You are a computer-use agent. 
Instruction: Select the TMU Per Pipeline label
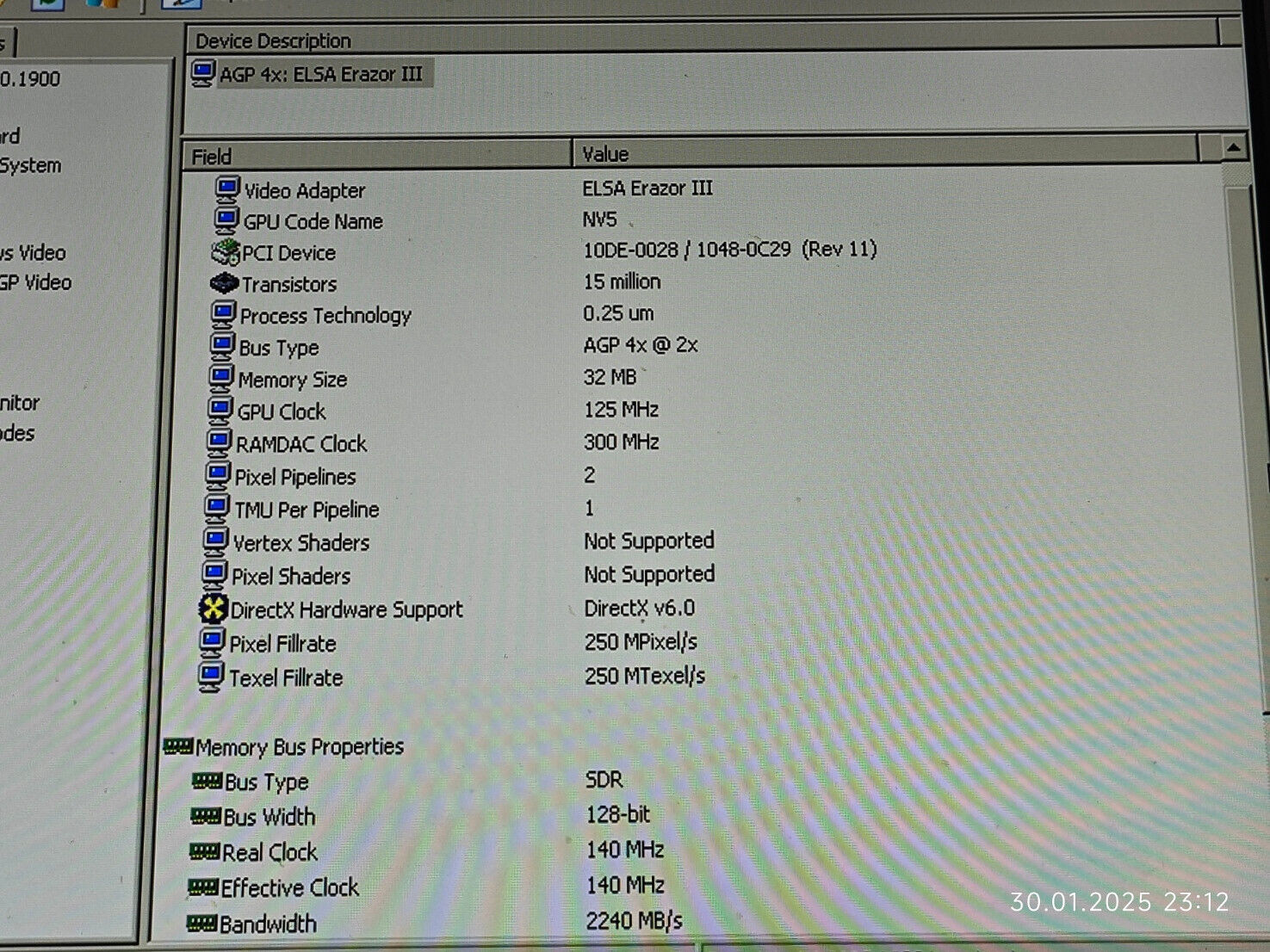point(307,510)
